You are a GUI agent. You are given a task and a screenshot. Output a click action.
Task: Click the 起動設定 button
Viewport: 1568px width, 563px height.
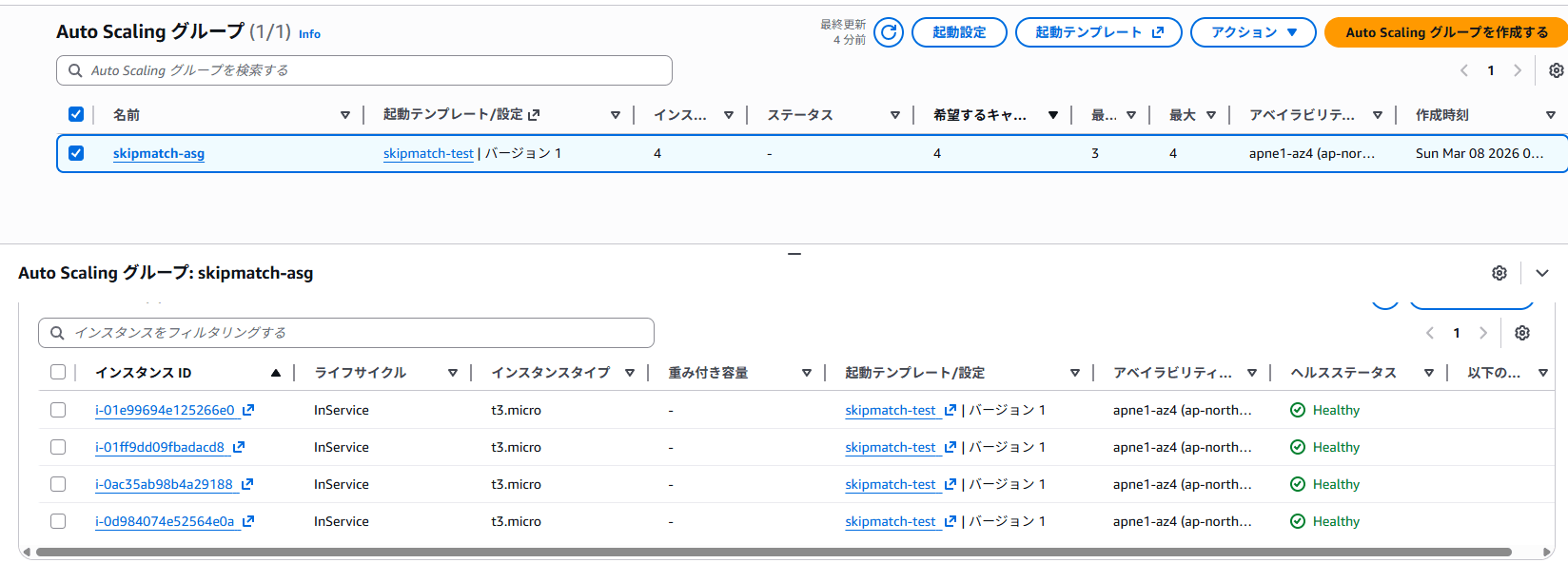958,32
